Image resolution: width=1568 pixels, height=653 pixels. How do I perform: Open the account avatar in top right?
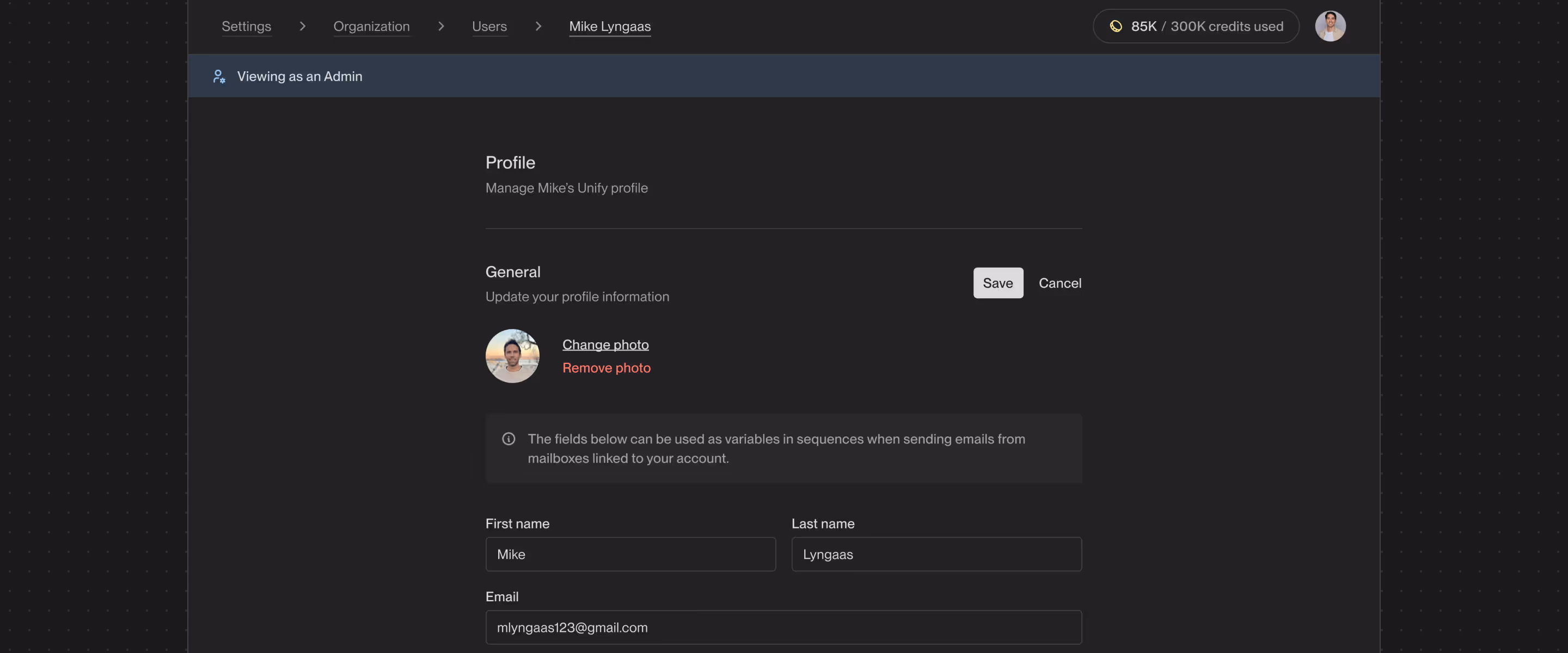click(x=1330, y=26)
